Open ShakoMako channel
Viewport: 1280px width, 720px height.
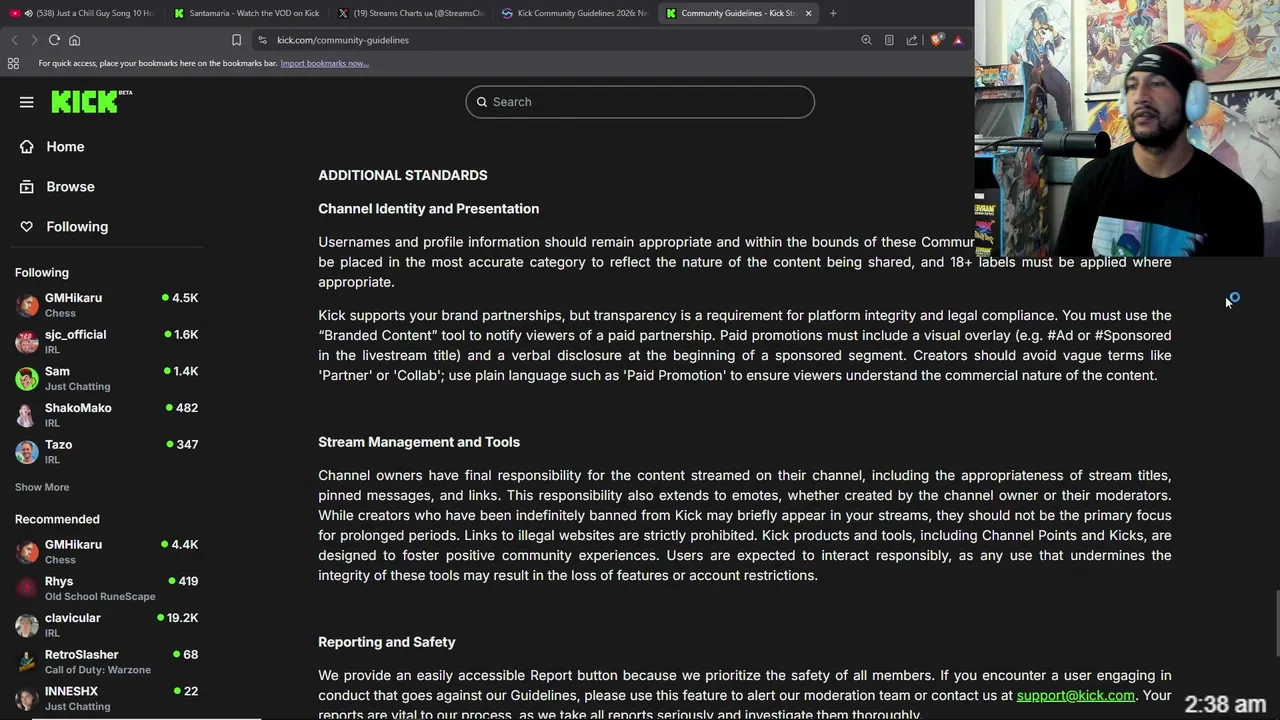click(107, 415)
